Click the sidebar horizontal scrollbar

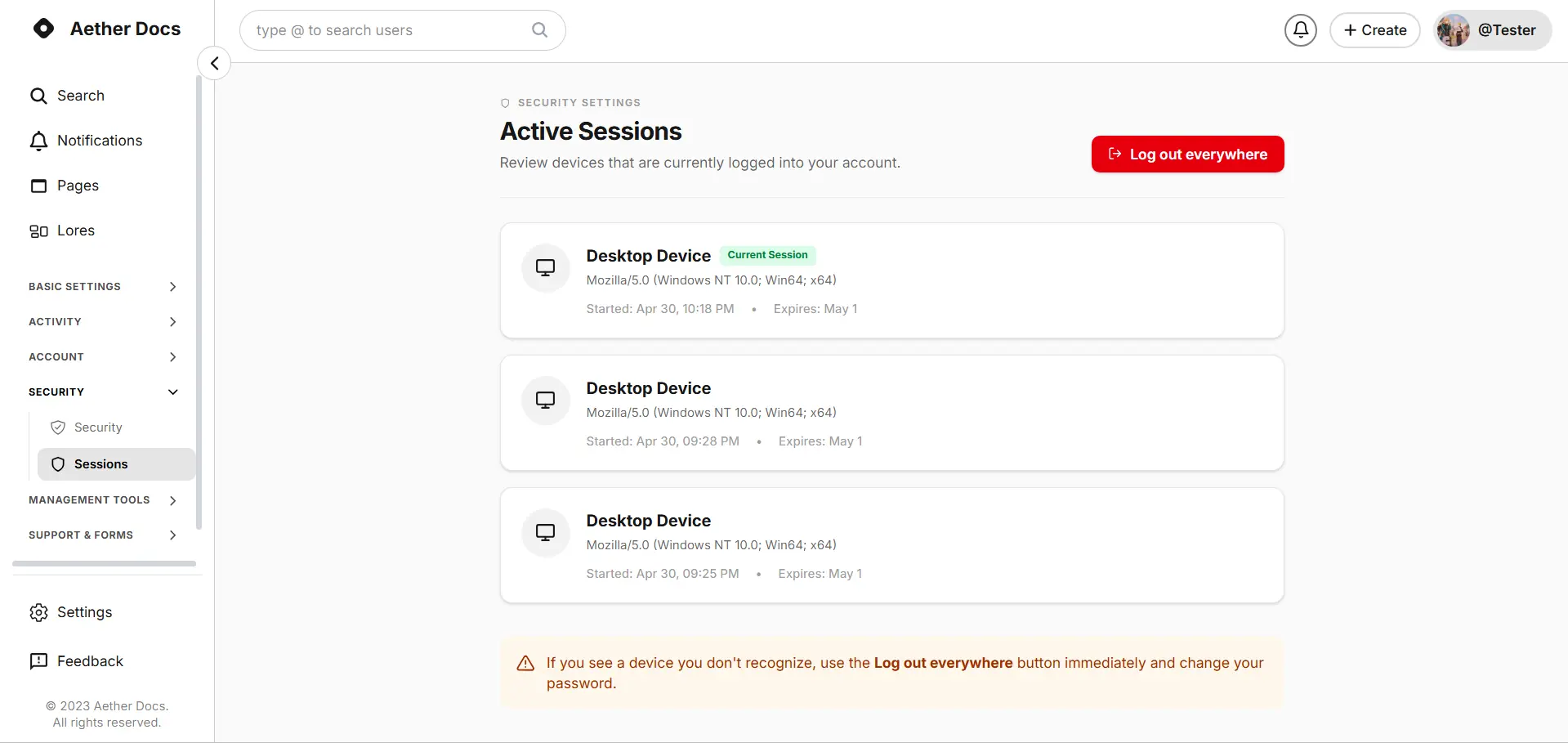104,563
